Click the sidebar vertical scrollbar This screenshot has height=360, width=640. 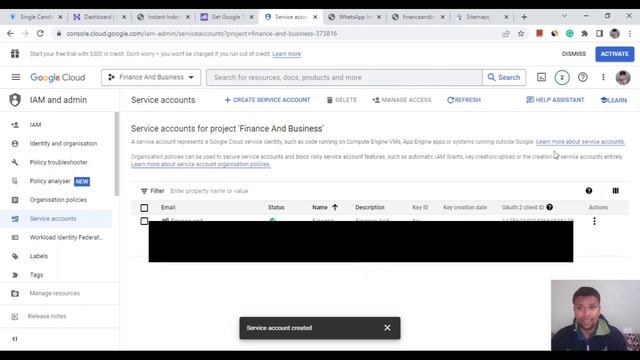tap(117, 154)
